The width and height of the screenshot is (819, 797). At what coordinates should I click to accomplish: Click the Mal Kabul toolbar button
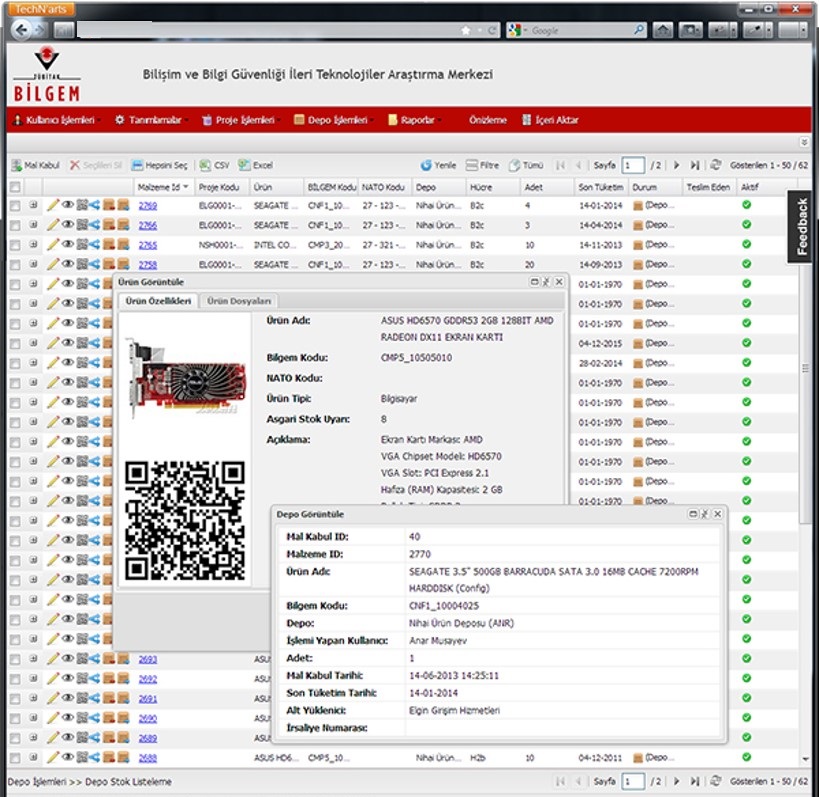pyautogui.click(x=35, y=166)
